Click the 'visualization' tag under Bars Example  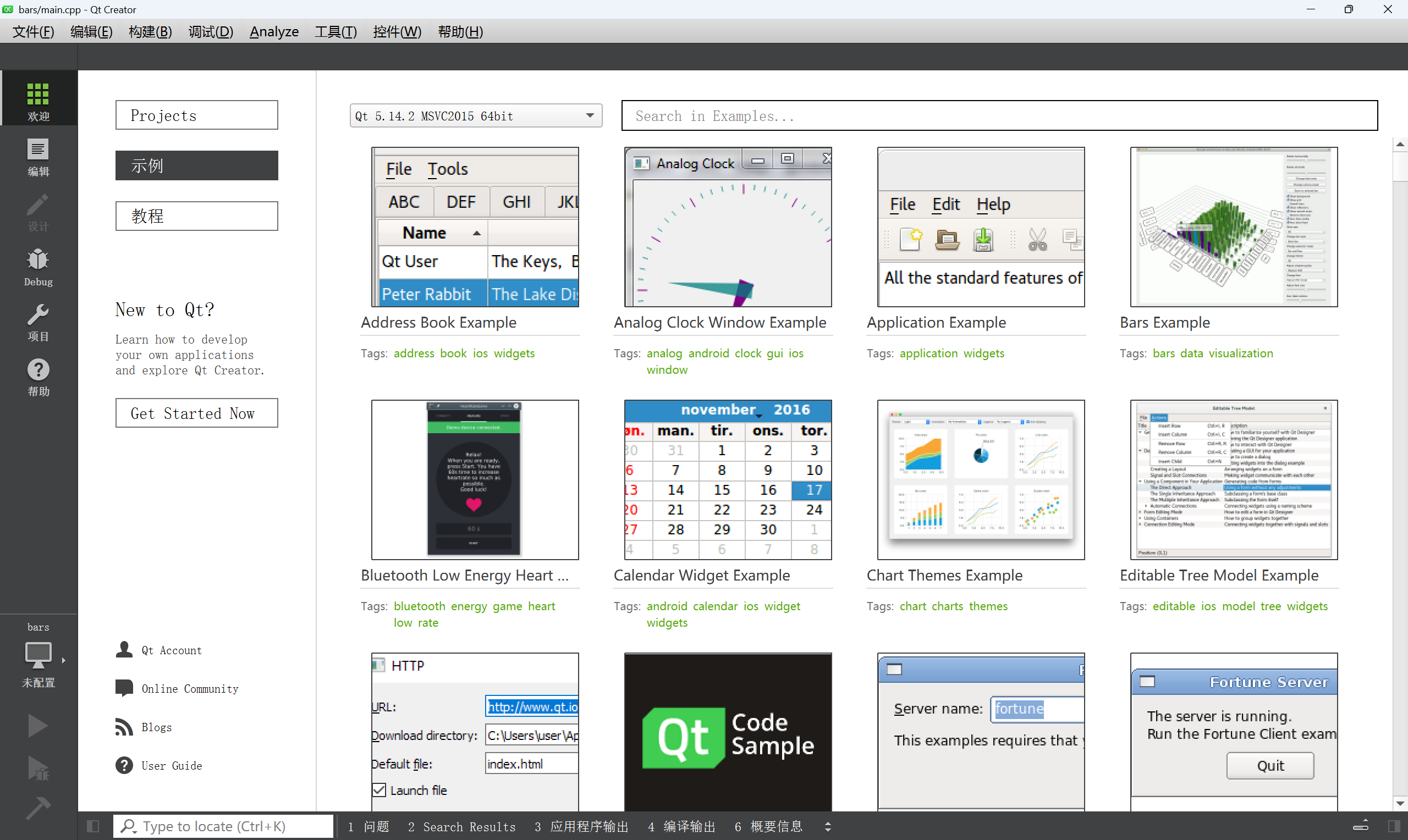tap(1240, 352)
